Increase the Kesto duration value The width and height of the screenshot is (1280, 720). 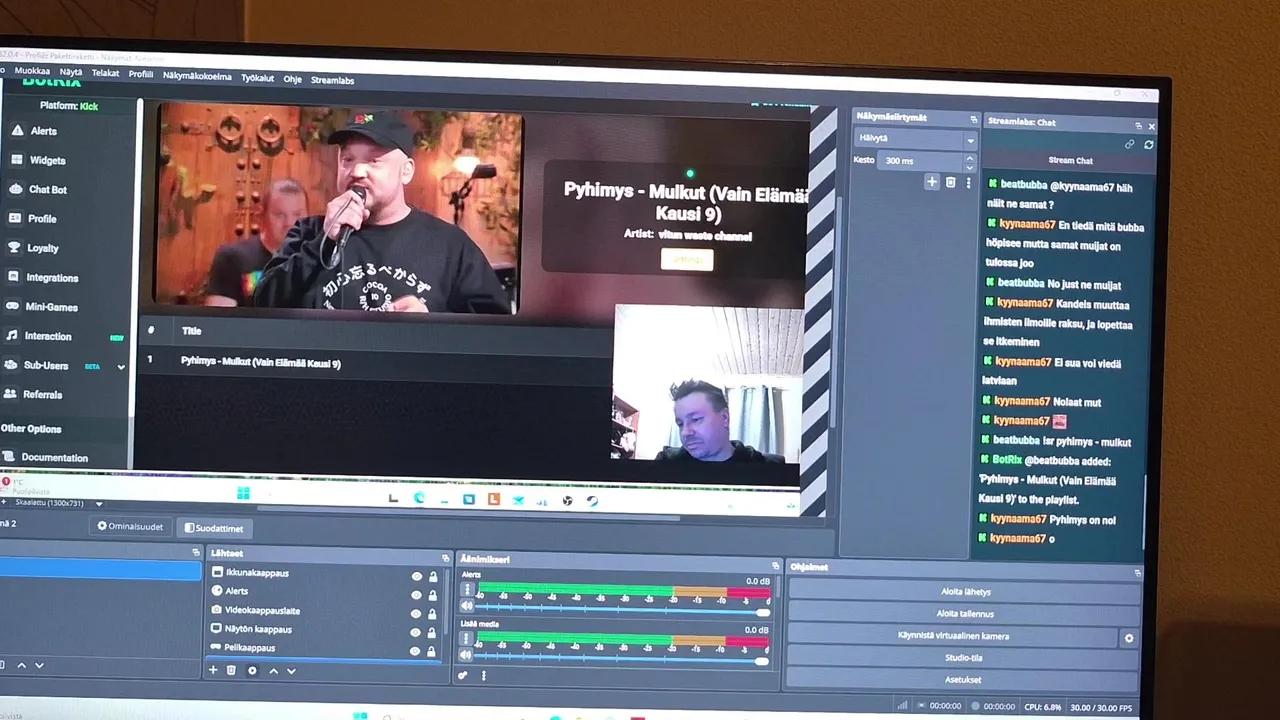coord(968,157)
